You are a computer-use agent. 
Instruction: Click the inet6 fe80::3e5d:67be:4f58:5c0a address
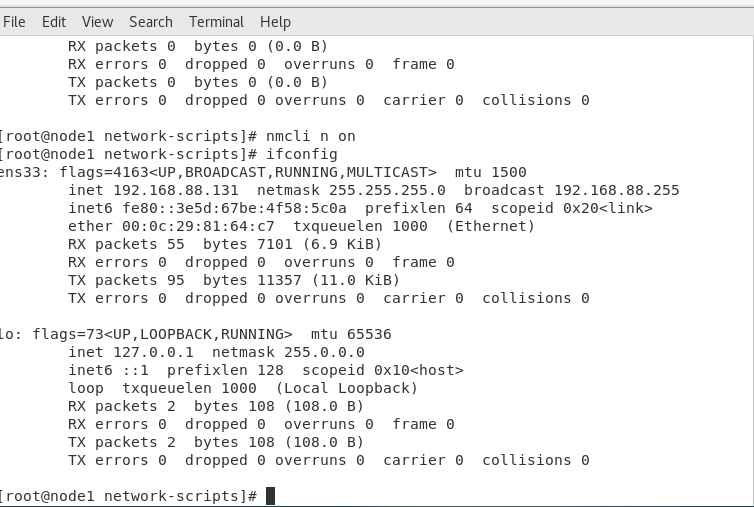click(207, 208)
